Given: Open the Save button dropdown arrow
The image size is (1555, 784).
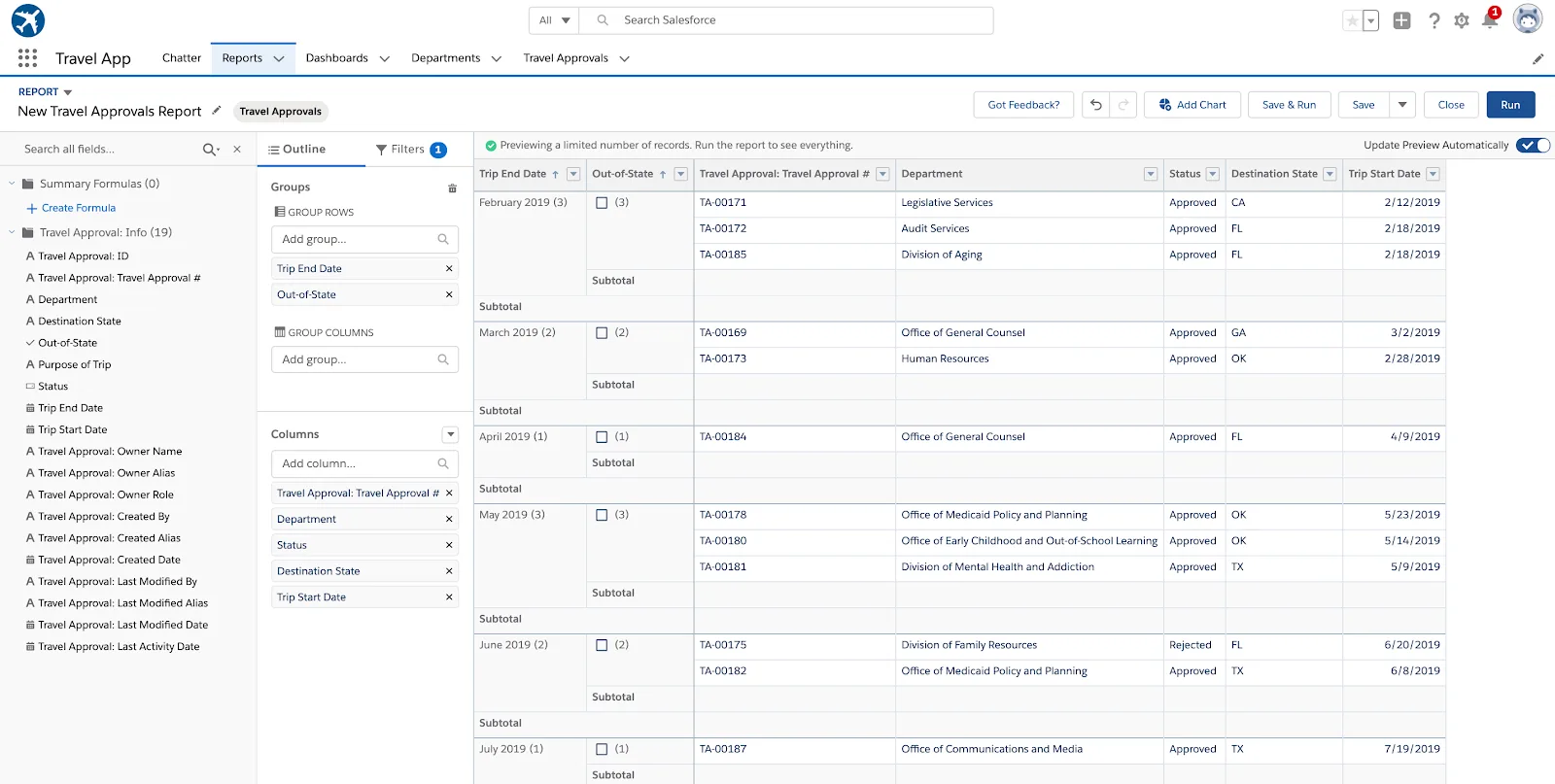Looking at the screenshot, I should (x=1402, y=105).
